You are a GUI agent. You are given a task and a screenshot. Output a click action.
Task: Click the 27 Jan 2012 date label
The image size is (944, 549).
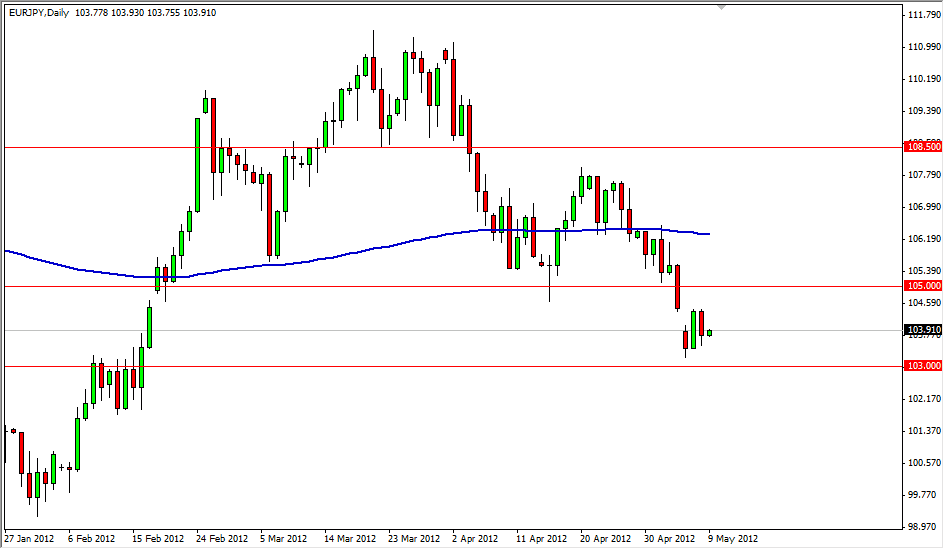30,538
